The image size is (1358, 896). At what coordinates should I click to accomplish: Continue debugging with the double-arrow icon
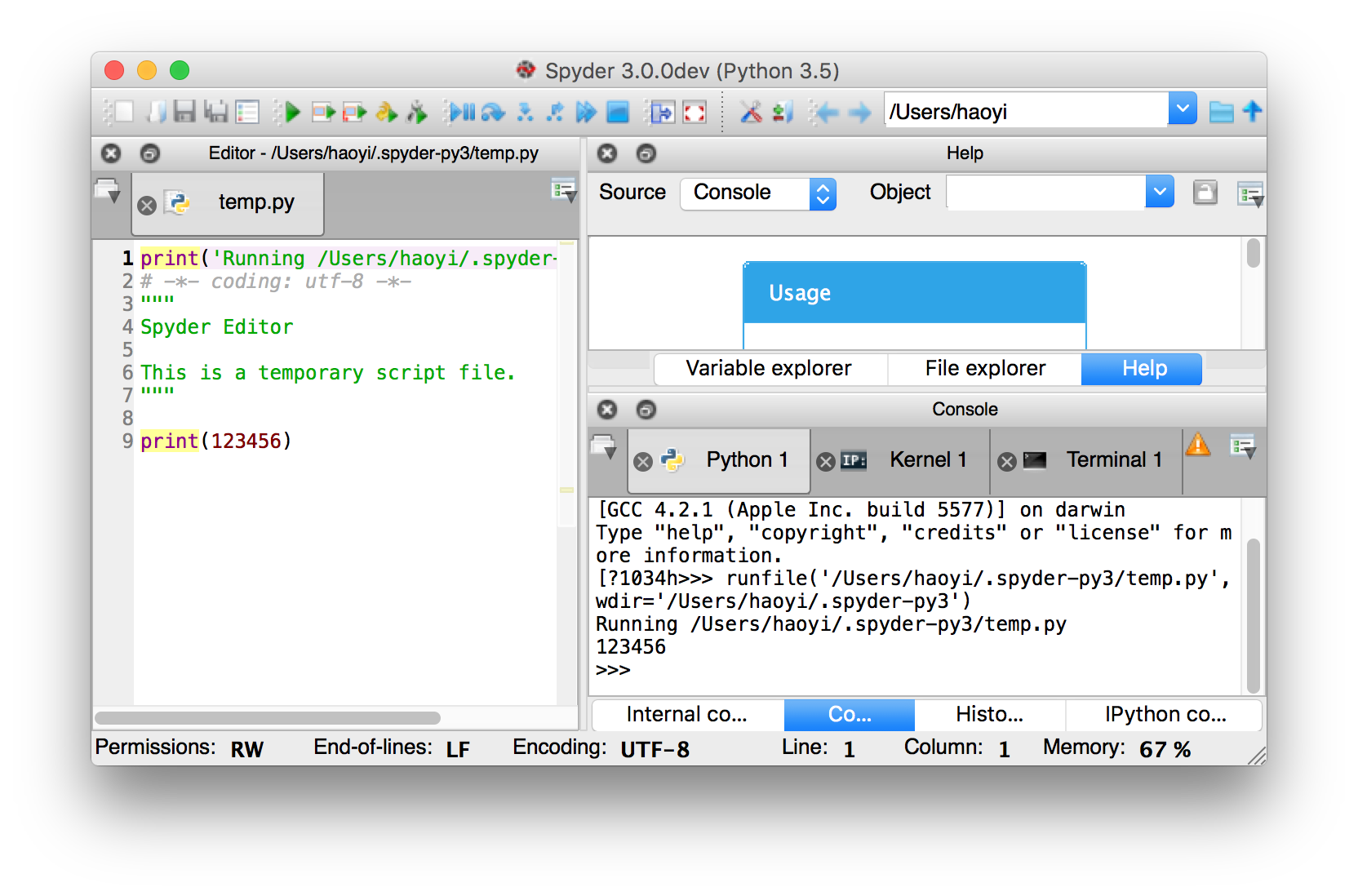tap(586, 111)
